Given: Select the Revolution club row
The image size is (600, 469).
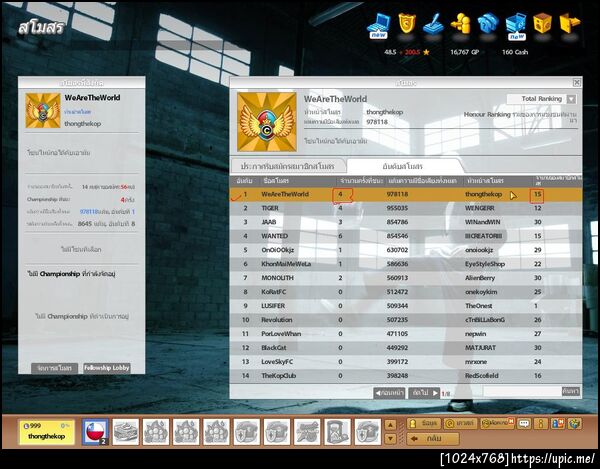Looking at the screenshot, I should coord(406,320).
